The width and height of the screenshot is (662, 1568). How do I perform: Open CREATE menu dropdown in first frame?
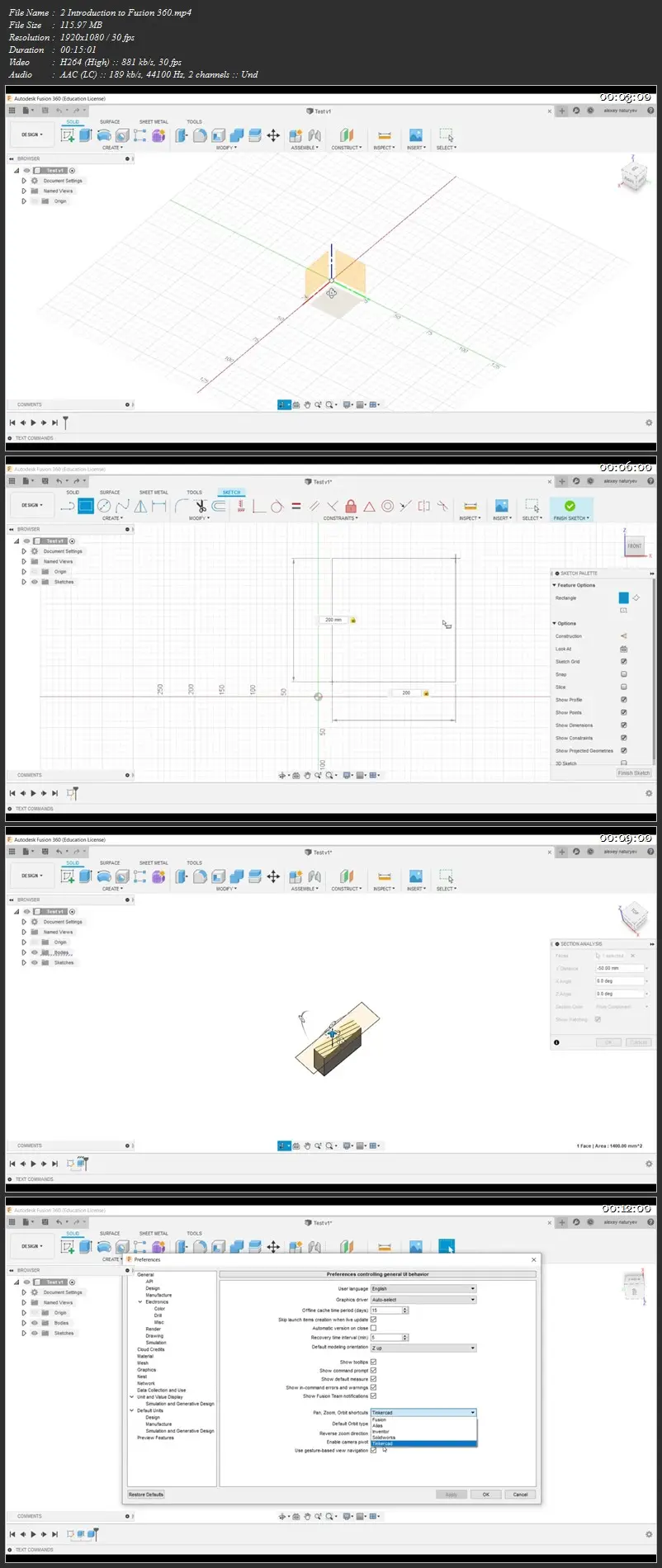point(112,148)
